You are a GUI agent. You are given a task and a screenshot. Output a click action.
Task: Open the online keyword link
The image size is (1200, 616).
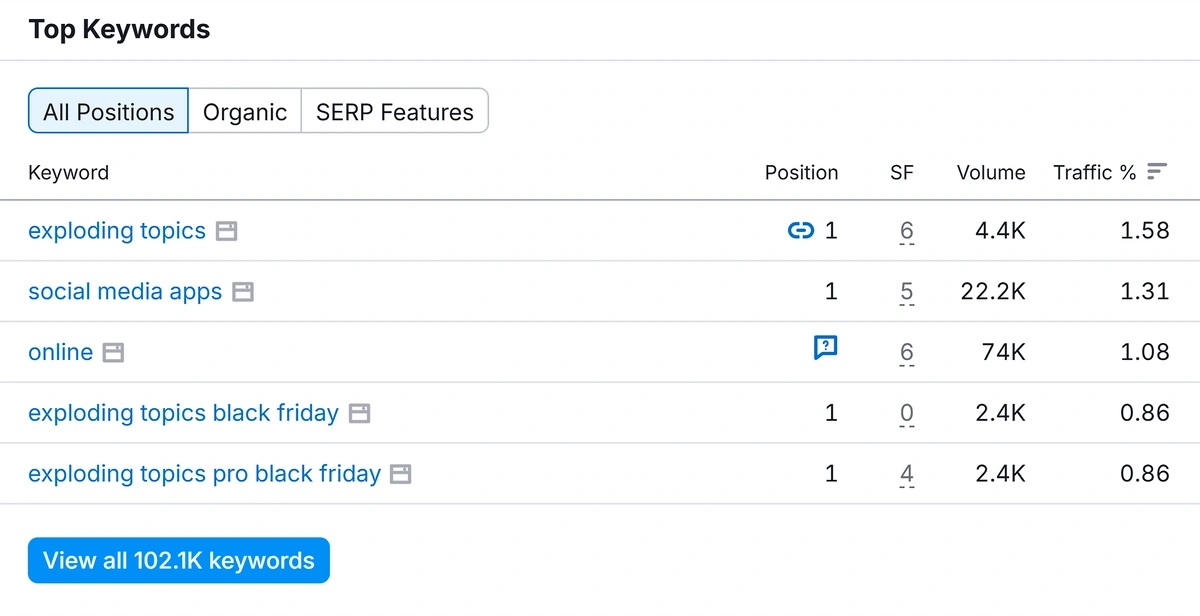[60, 352]
